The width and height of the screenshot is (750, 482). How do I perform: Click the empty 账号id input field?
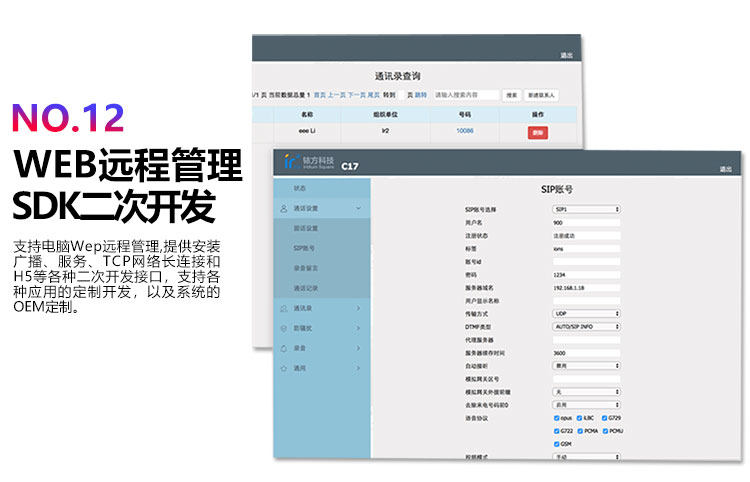pyautogui.click(x=586, y=262)
